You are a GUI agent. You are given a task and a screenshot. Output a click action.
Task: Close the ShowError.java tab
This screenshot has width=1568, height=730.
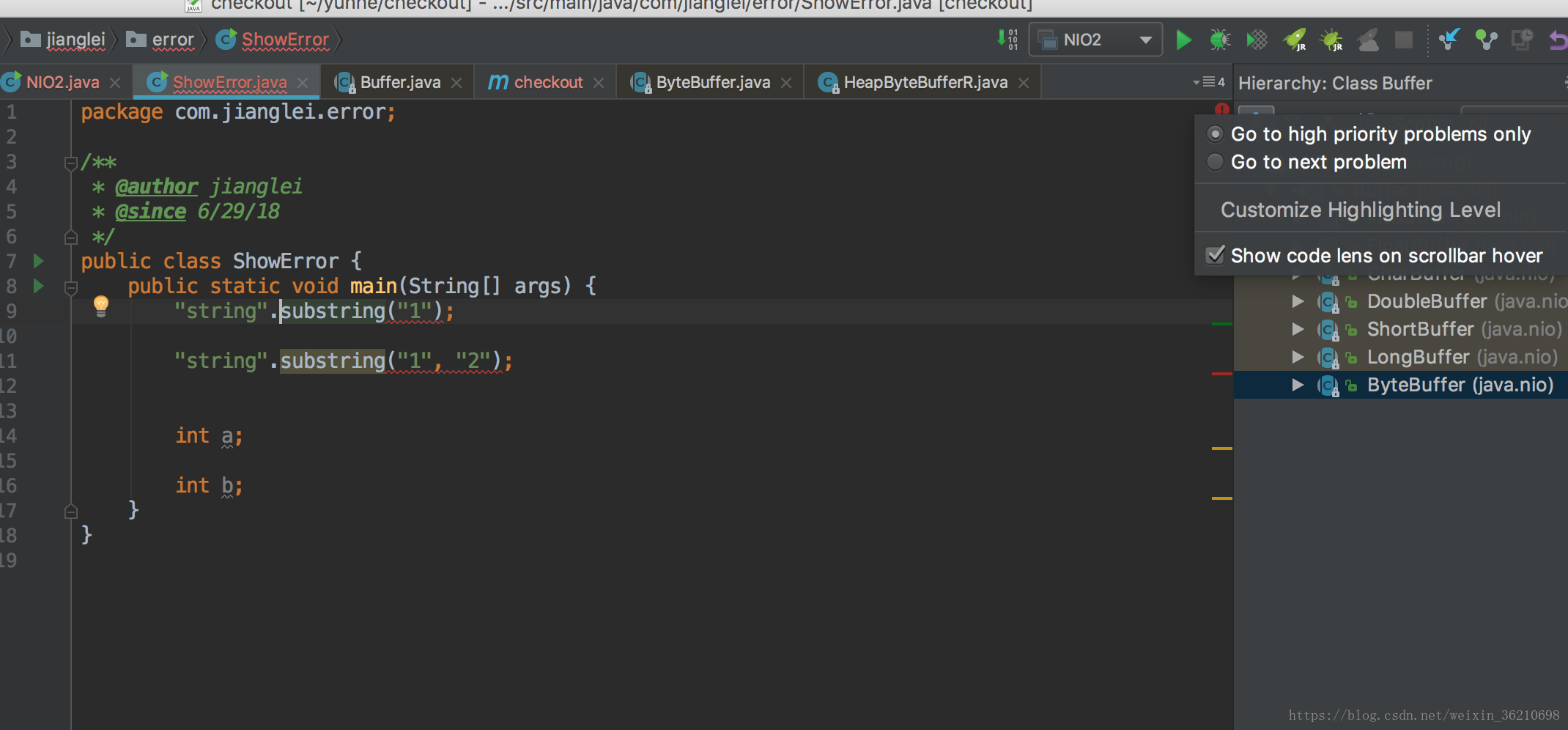(303, 83)
